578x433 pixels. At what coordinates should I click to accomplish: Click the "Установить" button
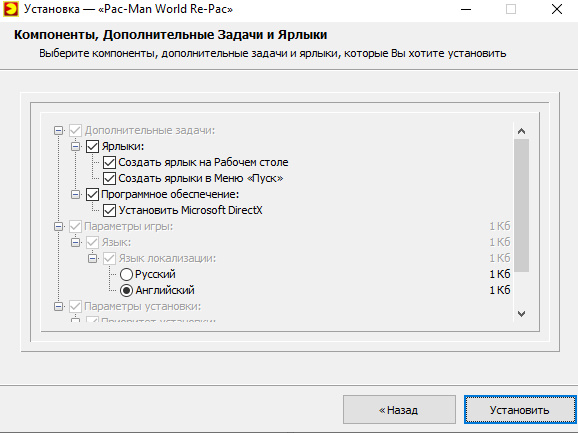[520, 410]
